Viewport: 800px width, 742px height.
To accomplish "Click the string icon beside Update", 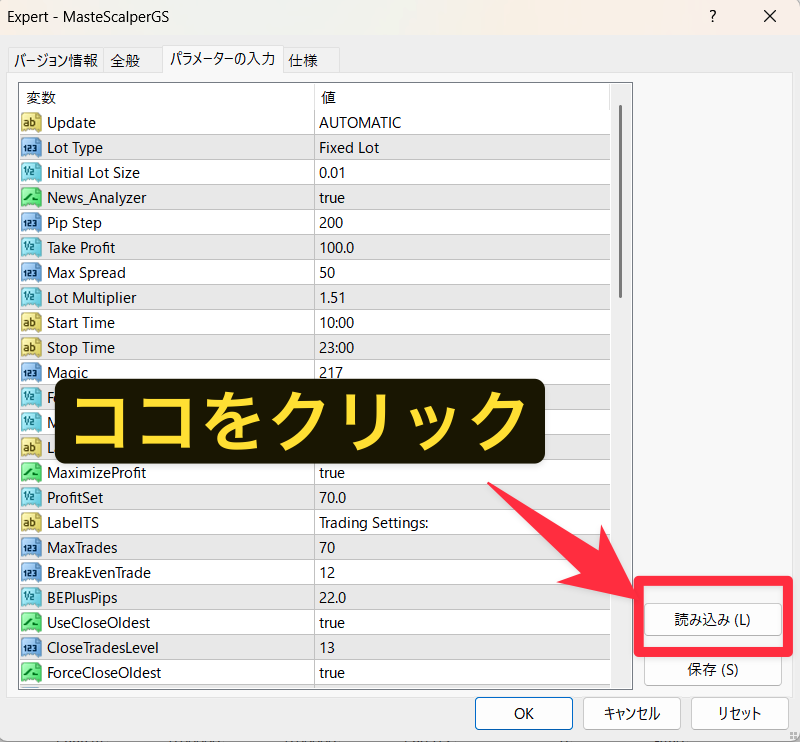I will pyautogui.click(x=31, y=122).
